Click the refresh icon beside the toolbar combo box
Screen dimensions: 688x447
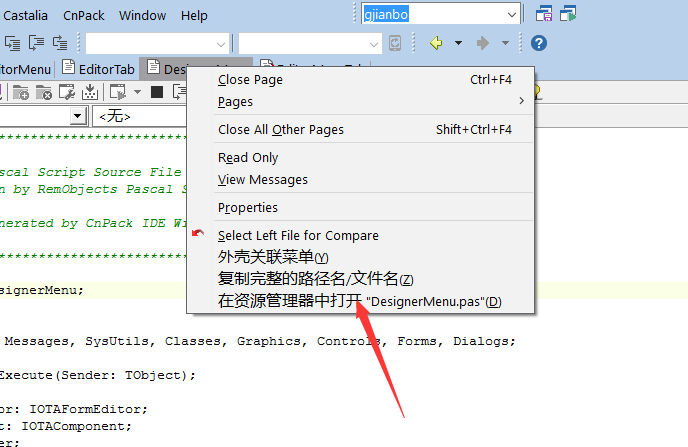point(396,43)
